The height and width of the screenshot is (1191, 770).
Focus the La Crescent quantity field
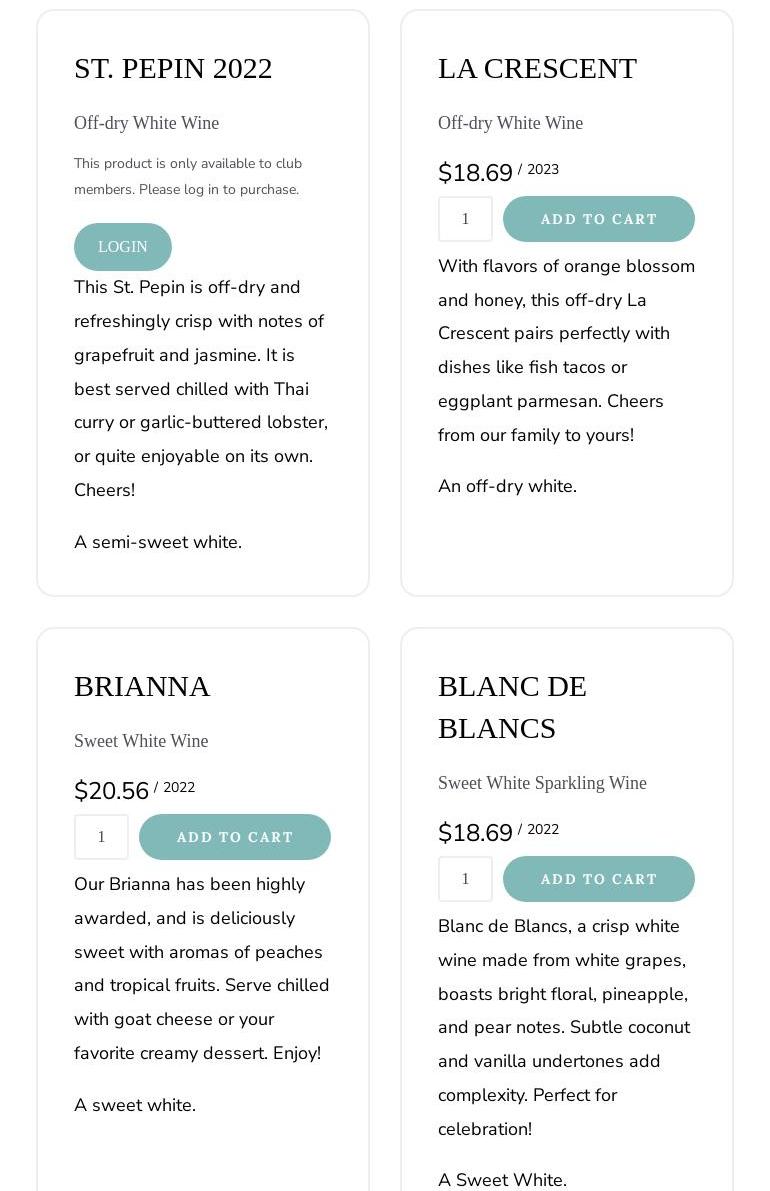(x=465, y=219)
